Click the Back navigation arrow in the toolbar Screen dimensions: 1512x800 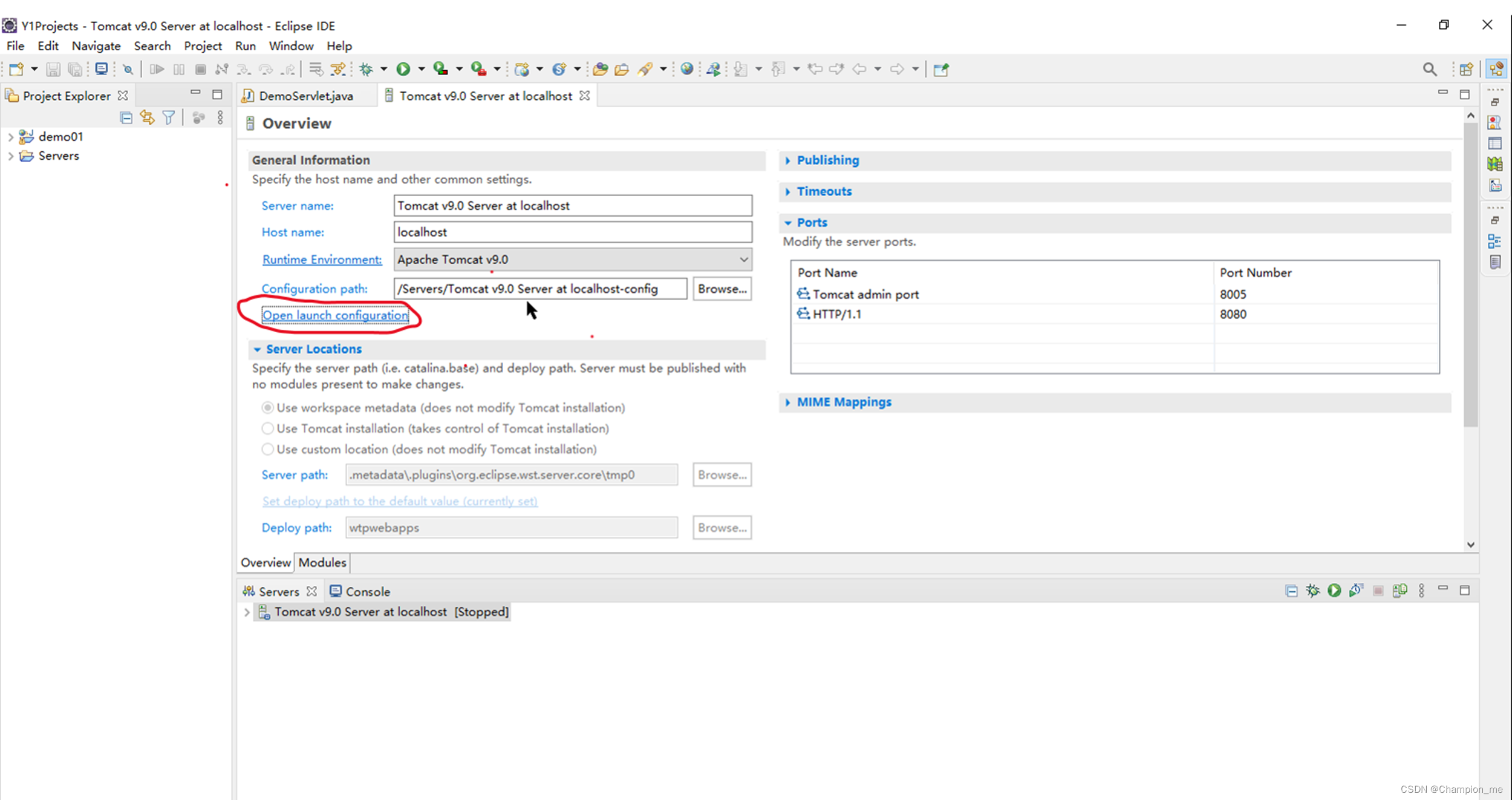[859, 70]
